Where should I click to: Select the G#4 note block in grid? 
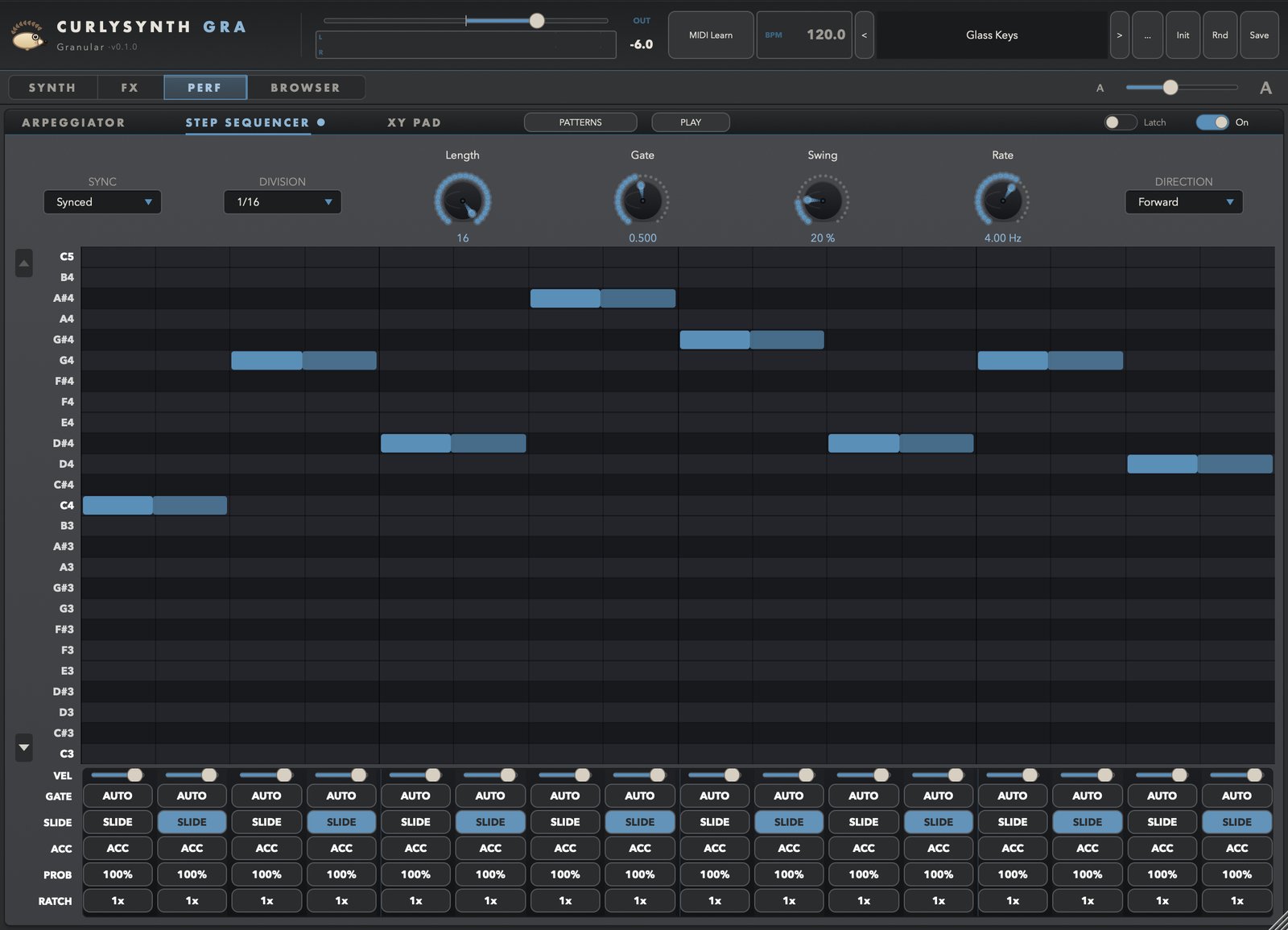pos(752,340)
